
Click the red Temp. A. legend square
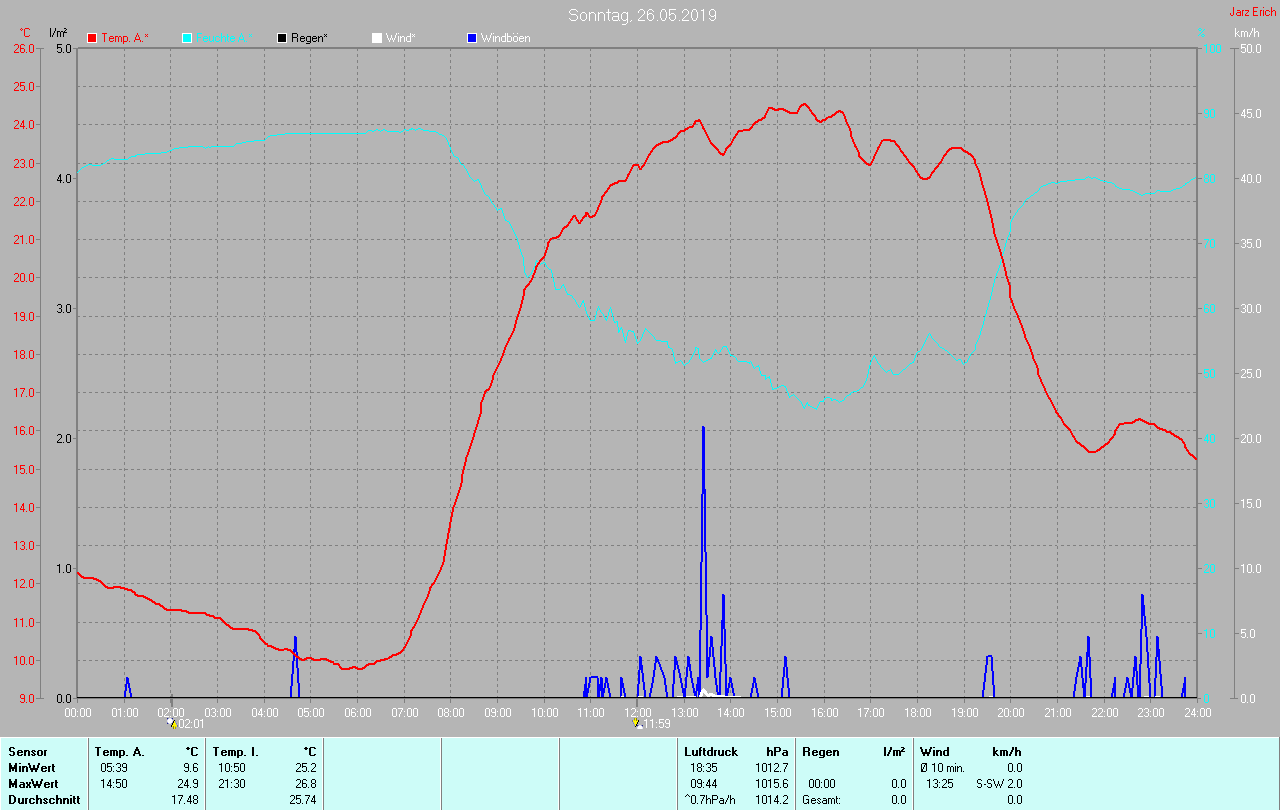(92, 38)
